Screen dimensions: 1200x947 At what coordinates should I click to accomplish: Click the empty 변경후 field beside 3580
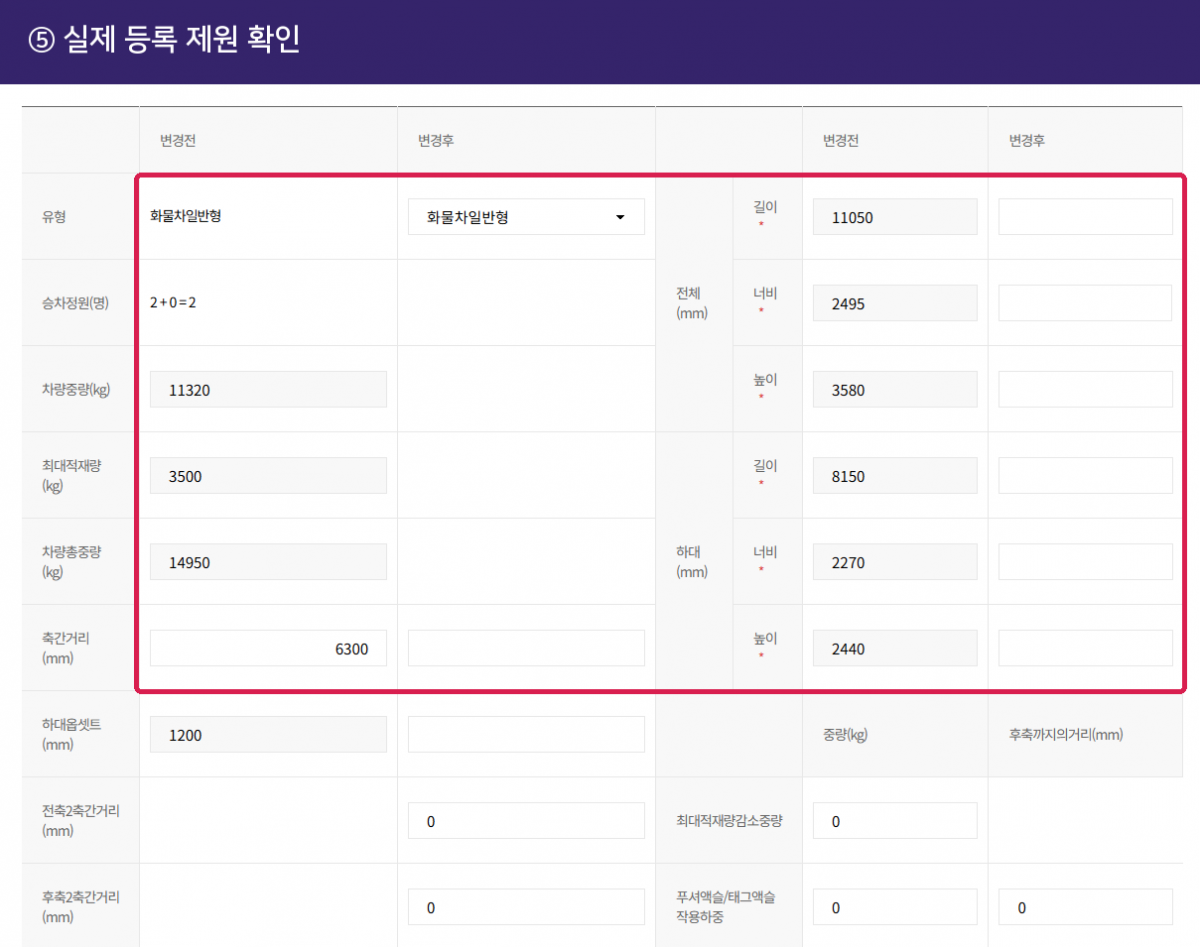point(1085,390)
